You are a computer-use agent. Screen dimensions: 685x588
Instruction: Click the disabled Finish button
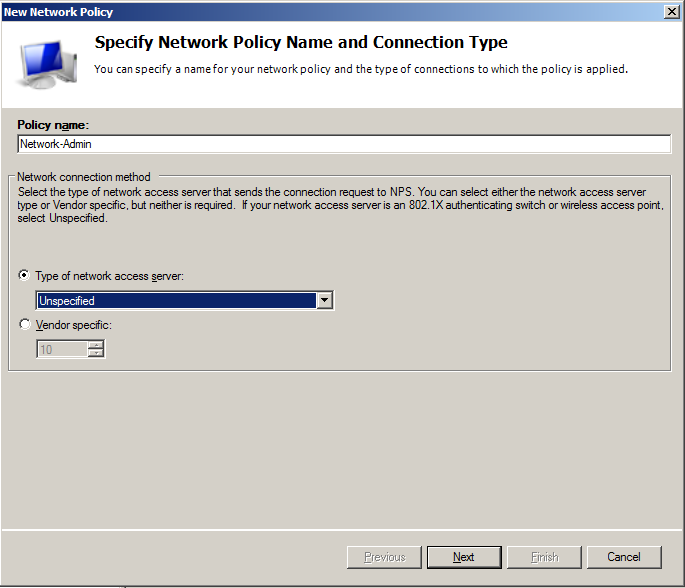point(544,557)
